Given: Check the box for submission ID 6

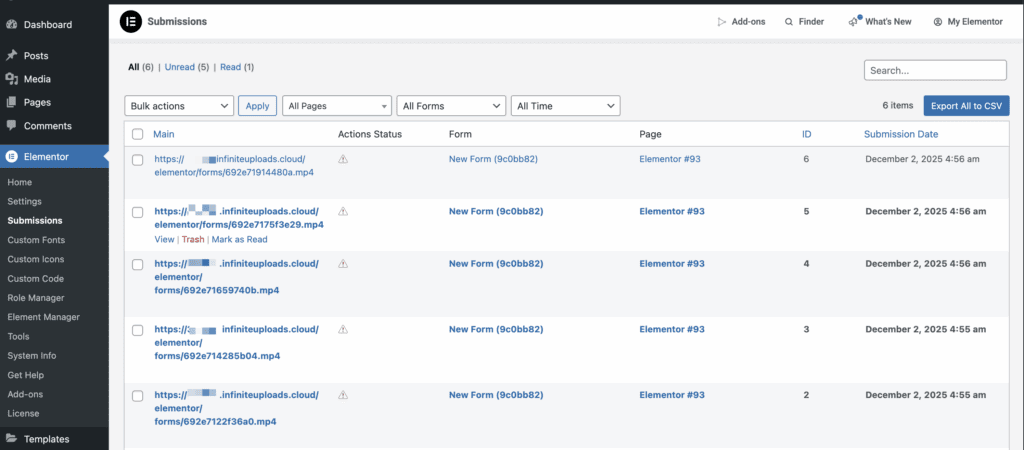Looking at the screenshot, I should (x=138, y=159).
